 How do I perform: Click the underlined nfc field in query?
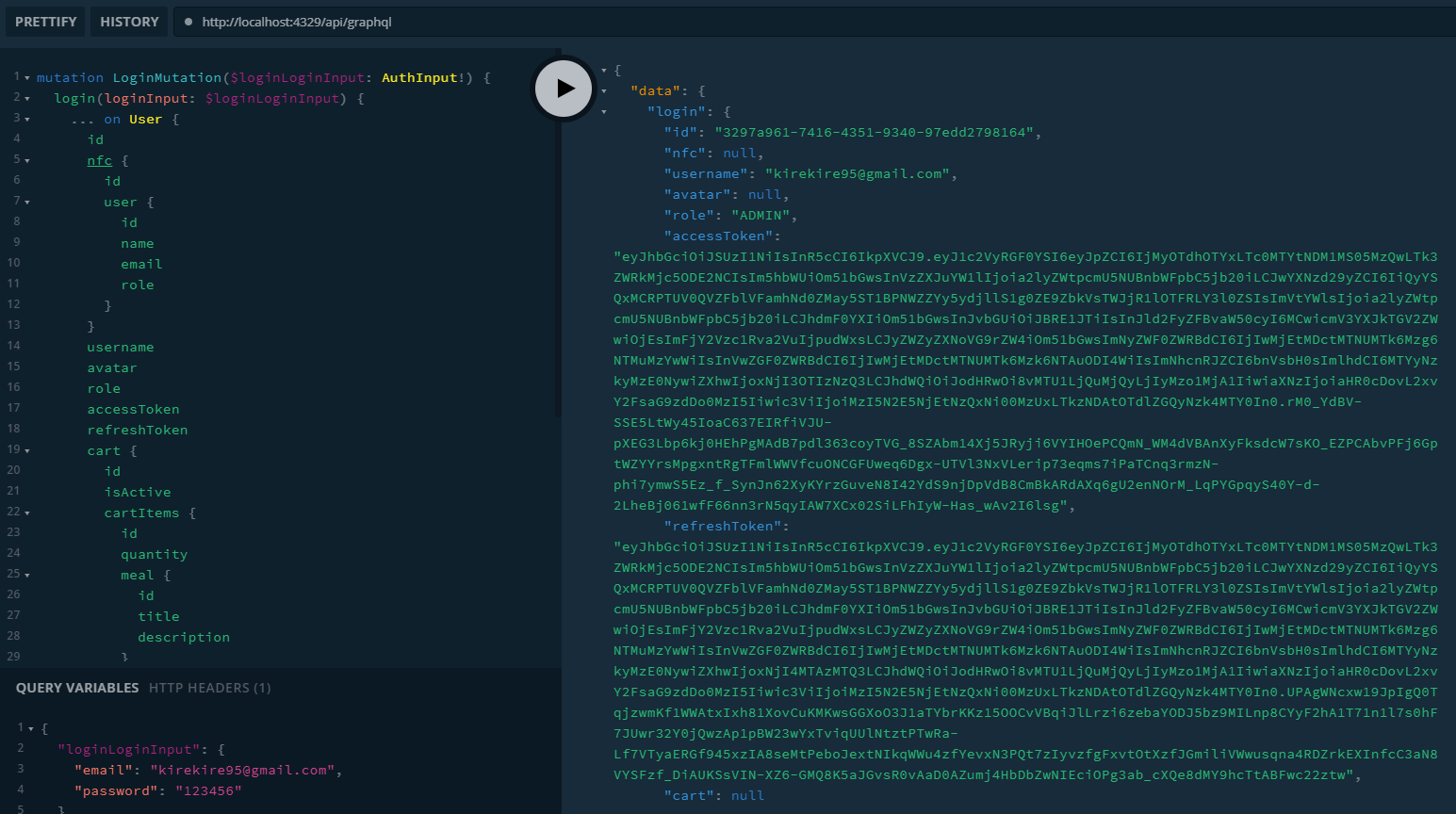[100, 161]
